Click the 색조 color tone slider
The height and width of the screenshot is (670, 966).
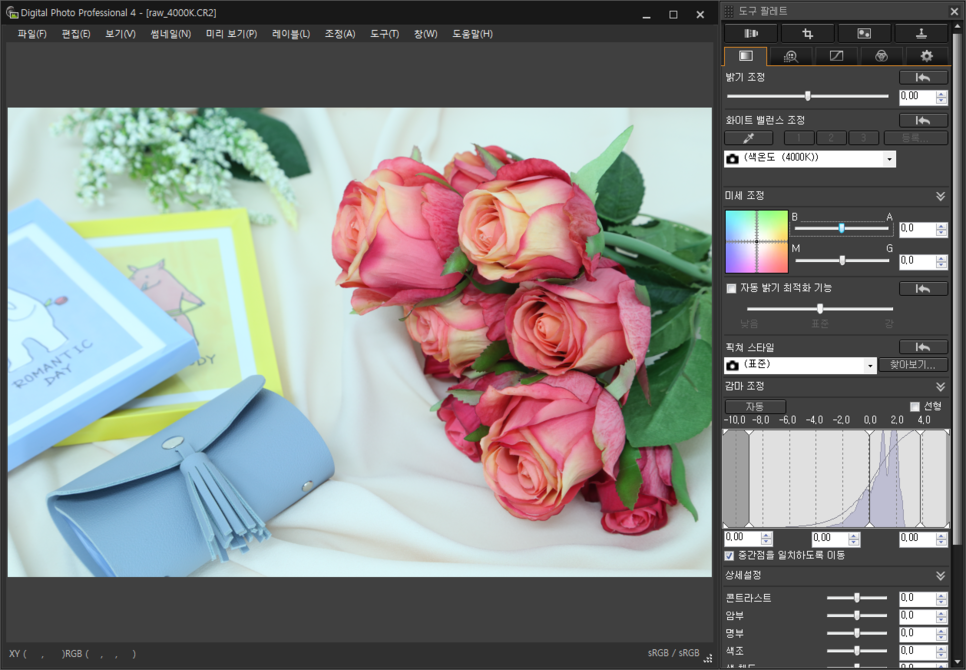pyautogui.click(x=856, y=651)
